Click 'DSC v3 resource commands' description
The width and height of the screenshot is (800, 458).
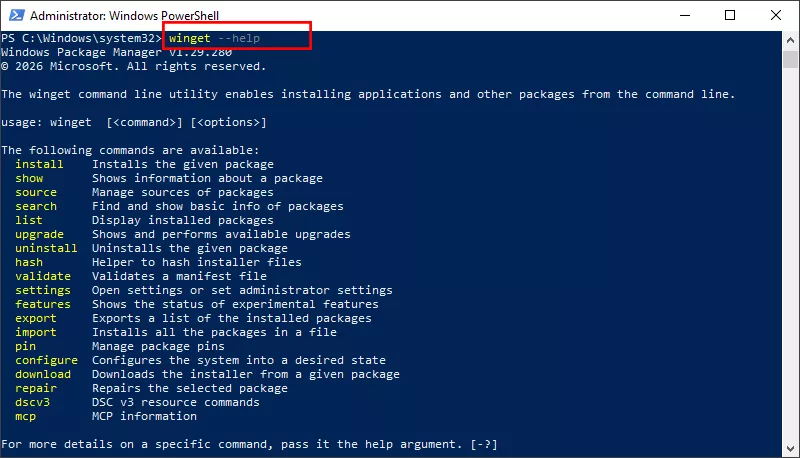(176, 402)
